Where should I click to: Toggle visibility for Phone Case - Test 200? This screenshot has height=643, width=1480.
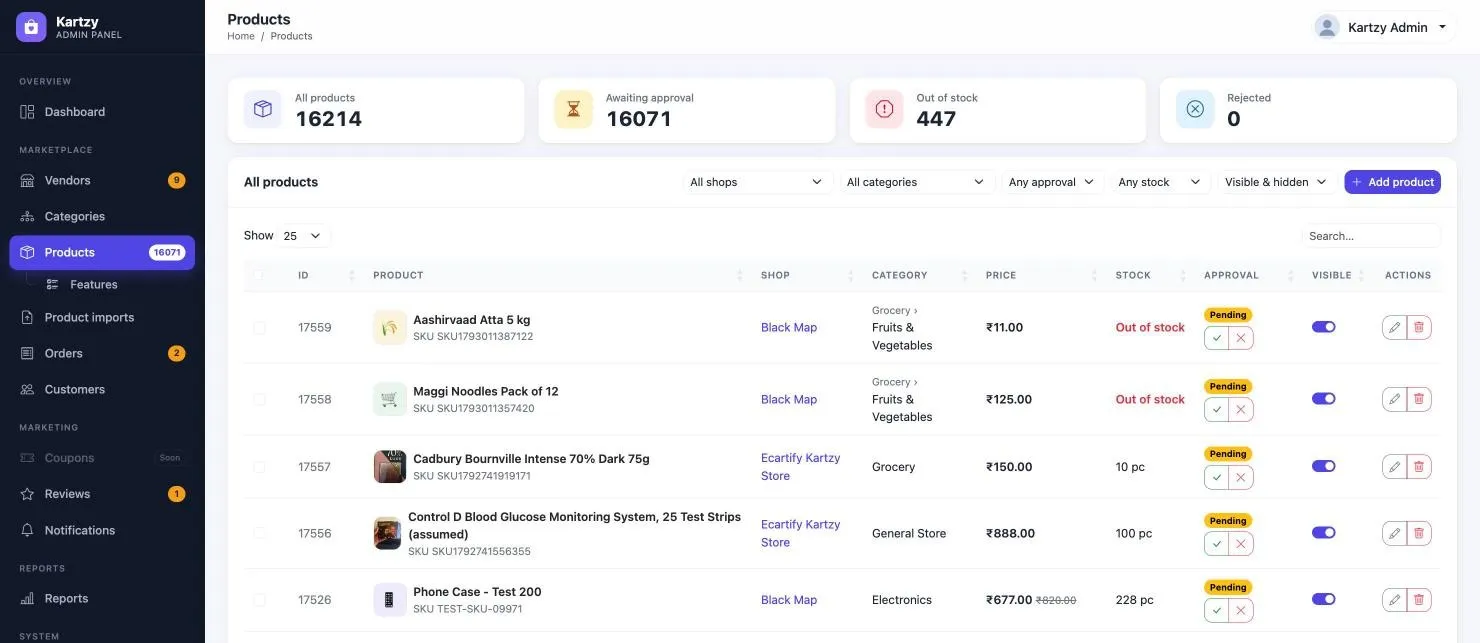(1323, 599)
